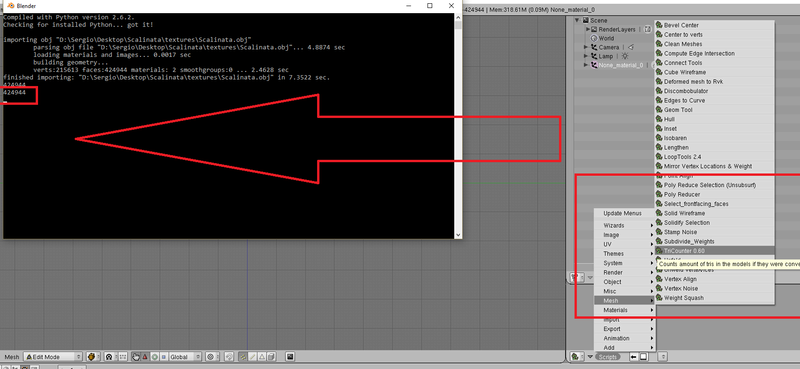Select face select mode icon
The width and height of the screenshot is (800, 369).
pyautogui.click(x=262, y=356)
